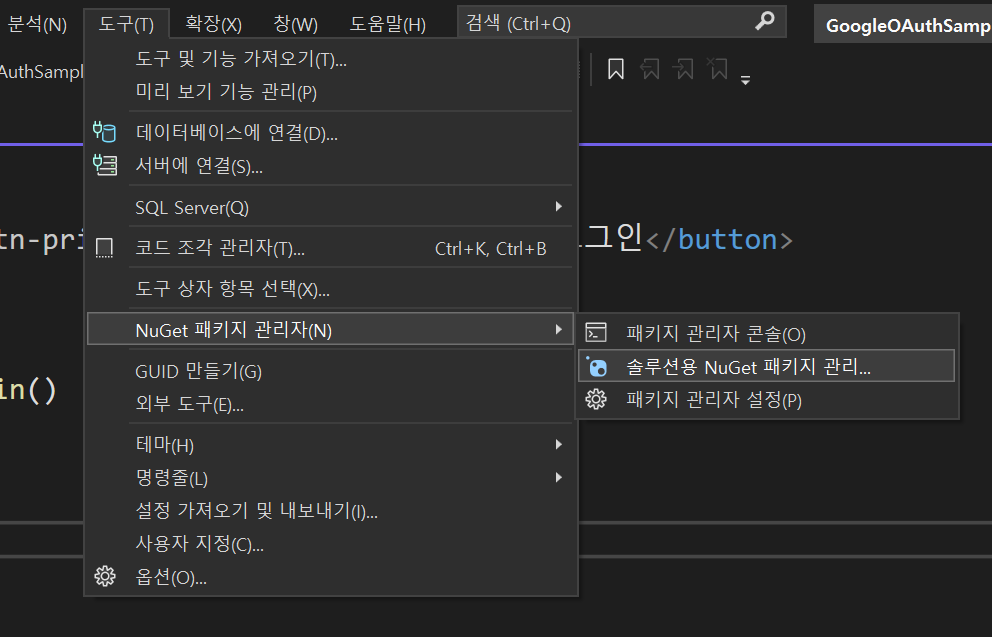Click the gear icon beside 옵션

click(105, 576)
